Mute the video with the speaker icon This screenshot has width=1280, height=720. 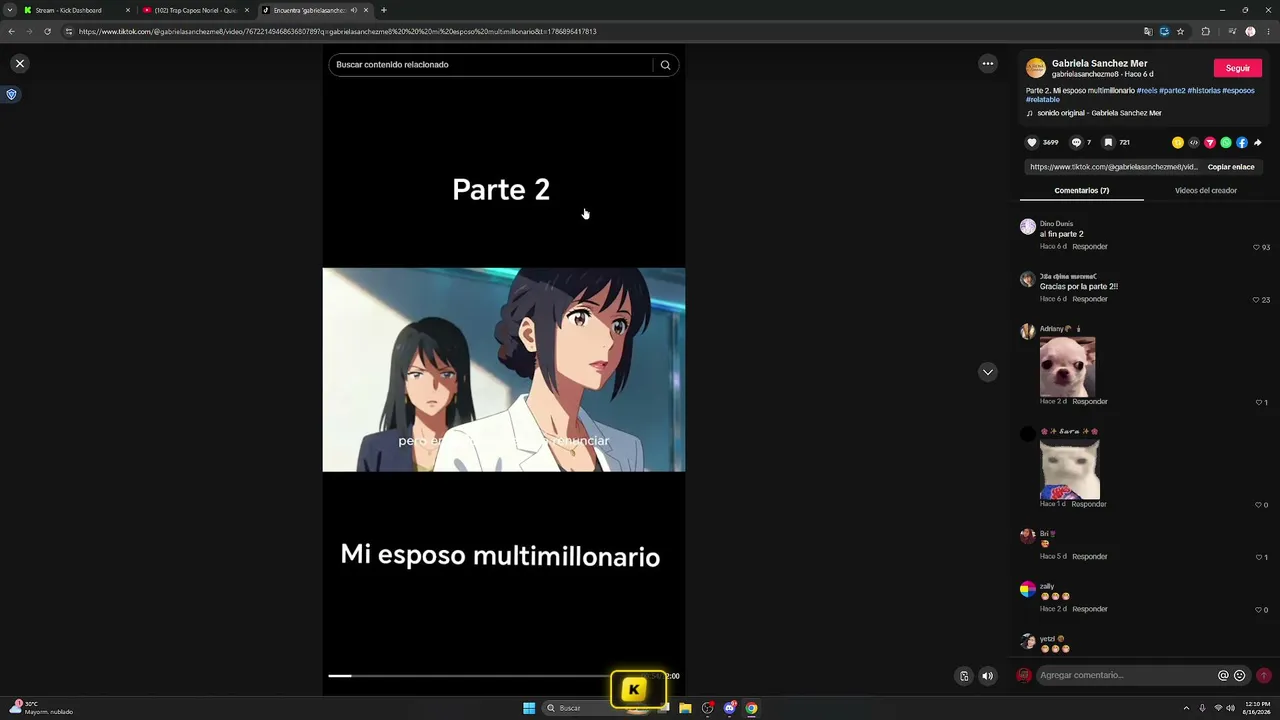(x=987, y=676)
